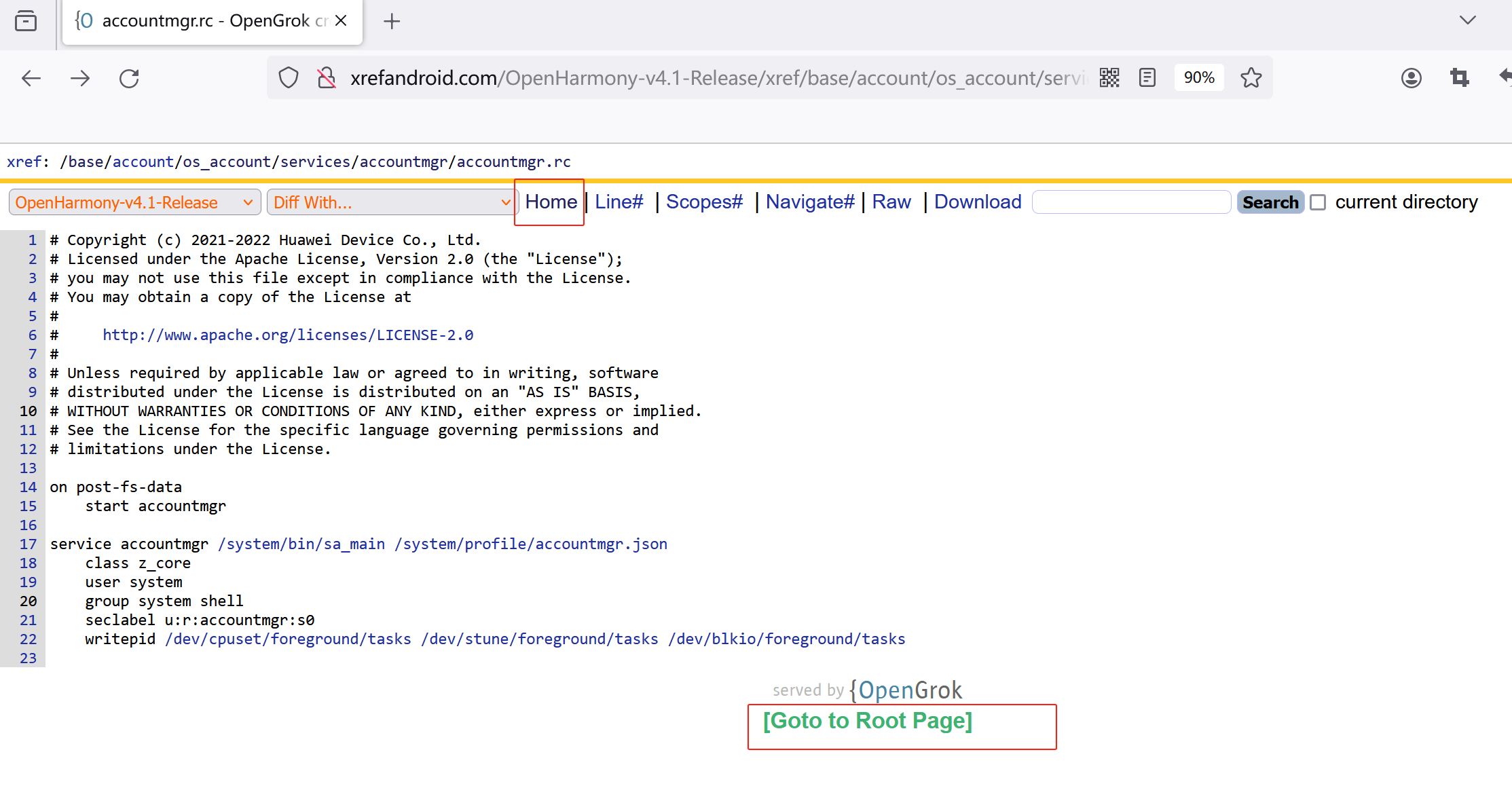Screen dimensions: 1512x803
Task: Click the Search button
Action: [x=1270, y=202]
